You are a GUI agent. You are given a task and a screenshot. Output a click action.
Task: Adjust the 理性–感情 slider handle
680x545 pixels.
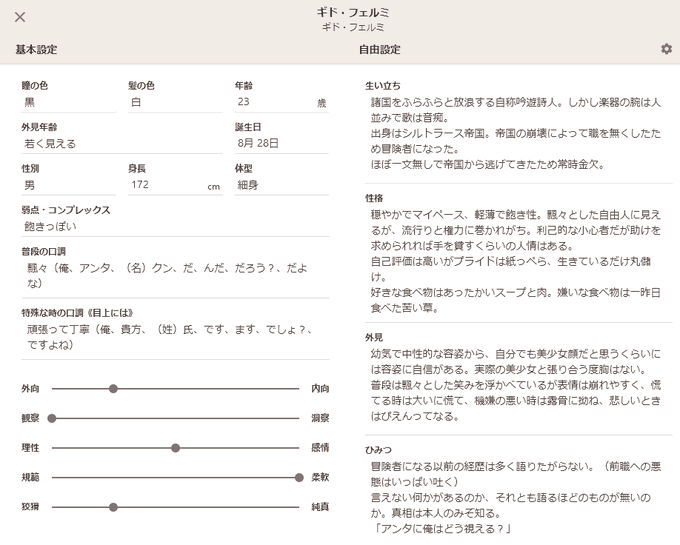pyautogui.click(x=175, y=448)
